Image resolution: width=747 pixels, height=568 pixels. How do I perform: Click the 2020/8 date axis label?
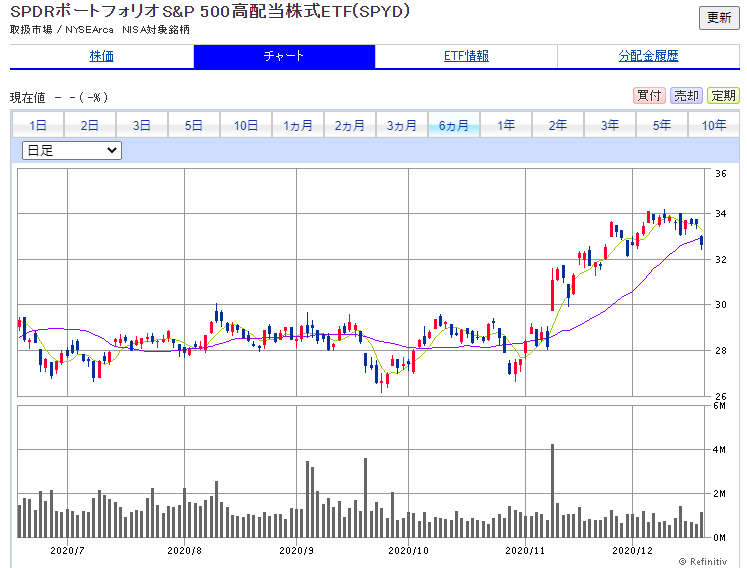tap(184, 550)
